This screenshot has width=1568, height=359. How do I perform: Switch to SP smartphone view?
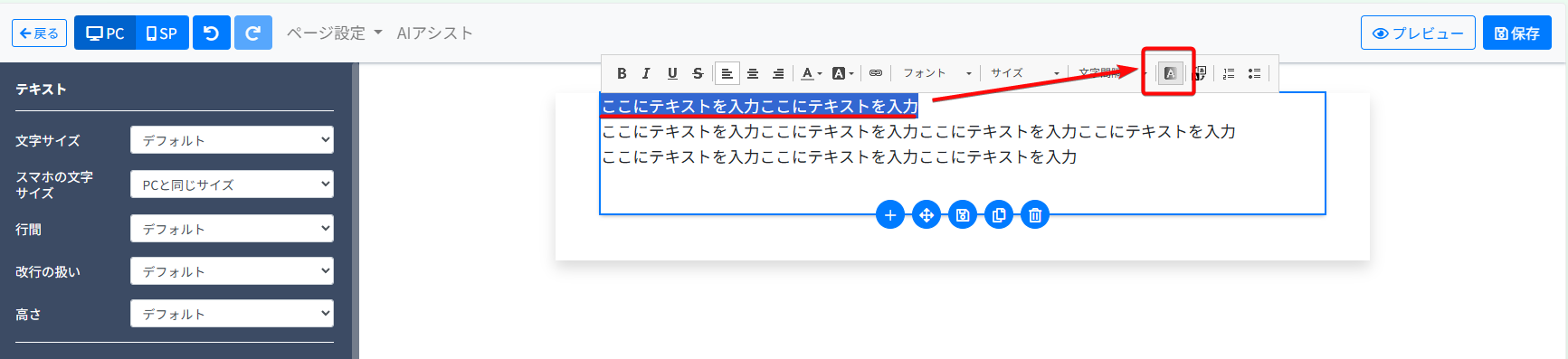click(162, 33)
